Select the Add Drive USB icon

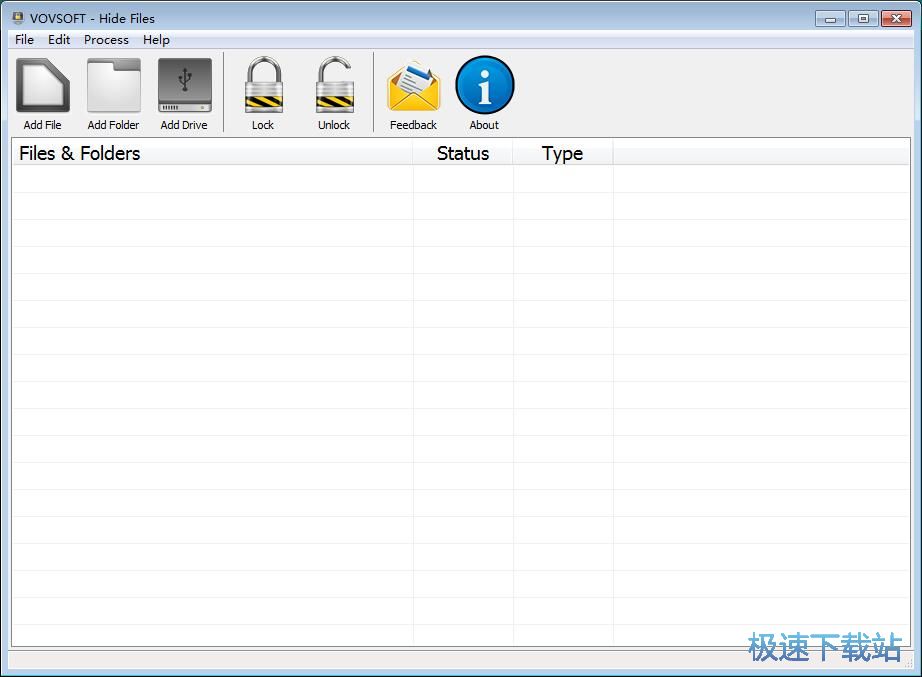point(184,87)
